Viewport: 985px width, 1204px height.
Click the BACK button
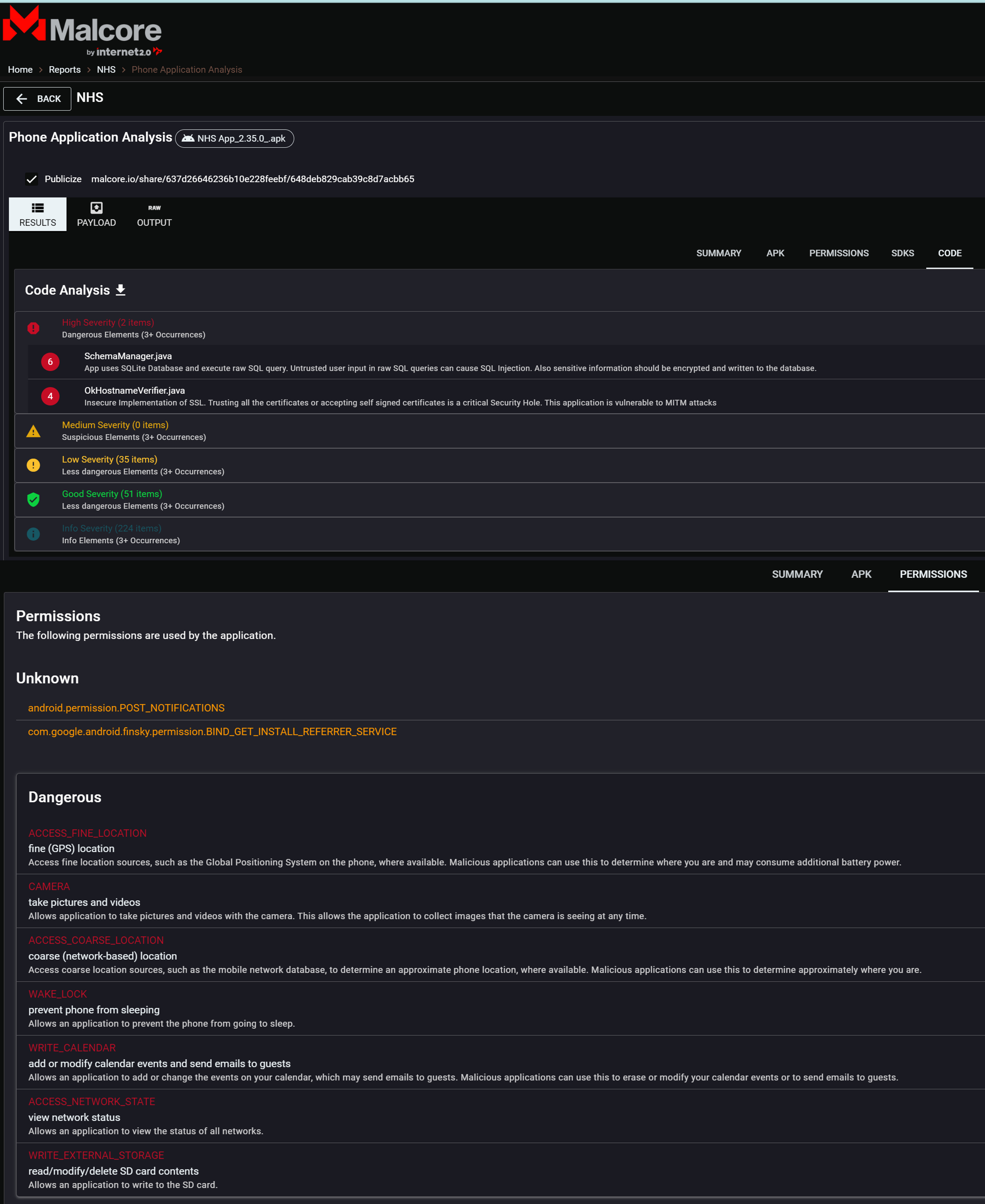coord(37,99)
